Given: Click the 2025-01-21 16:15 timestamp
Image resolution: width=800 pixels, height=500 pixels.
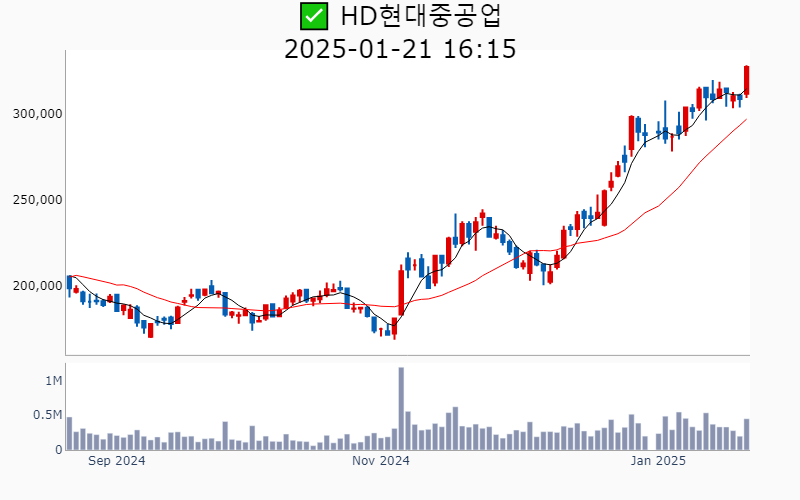Looking at the screenshot, I should (x=400, y=49).
